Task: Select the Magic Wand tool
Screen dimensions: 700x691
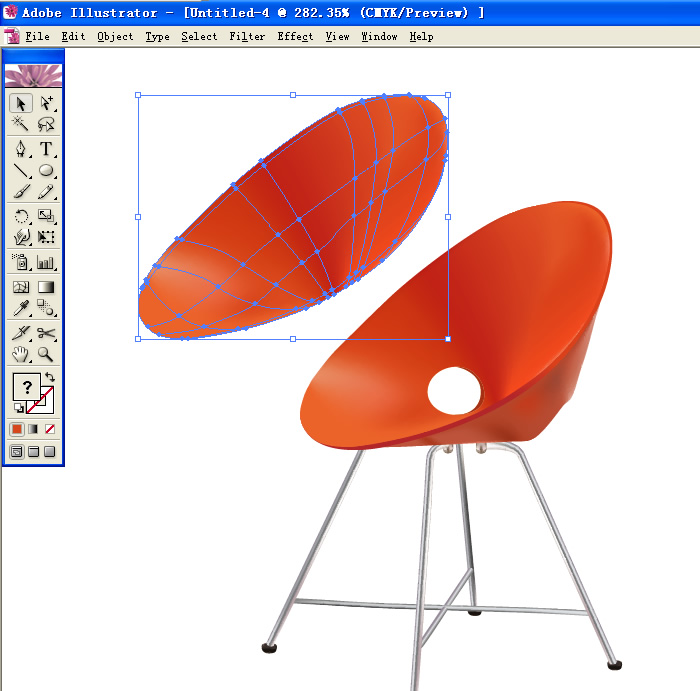Action: pyautogui.click(x=20, y=124)
